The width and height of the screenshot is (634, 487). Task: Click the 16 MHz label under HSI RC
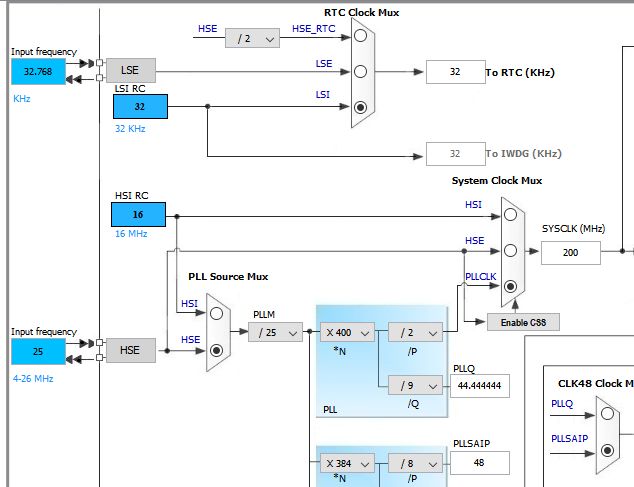pyautogui.click(x=131, y=234)
